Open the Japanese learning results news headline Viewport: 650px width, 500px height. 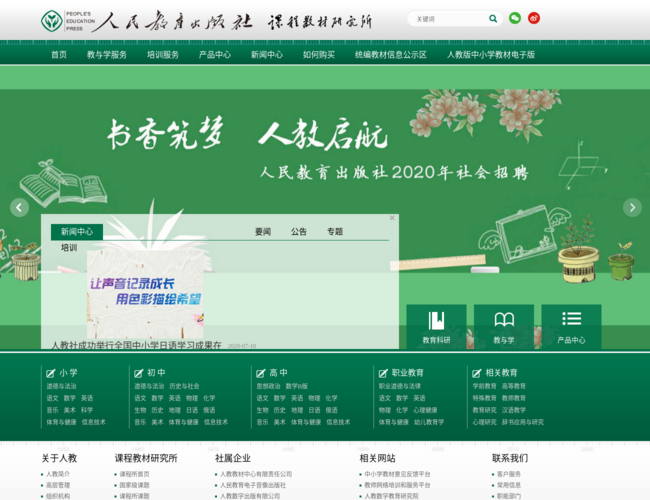(136, 345)
